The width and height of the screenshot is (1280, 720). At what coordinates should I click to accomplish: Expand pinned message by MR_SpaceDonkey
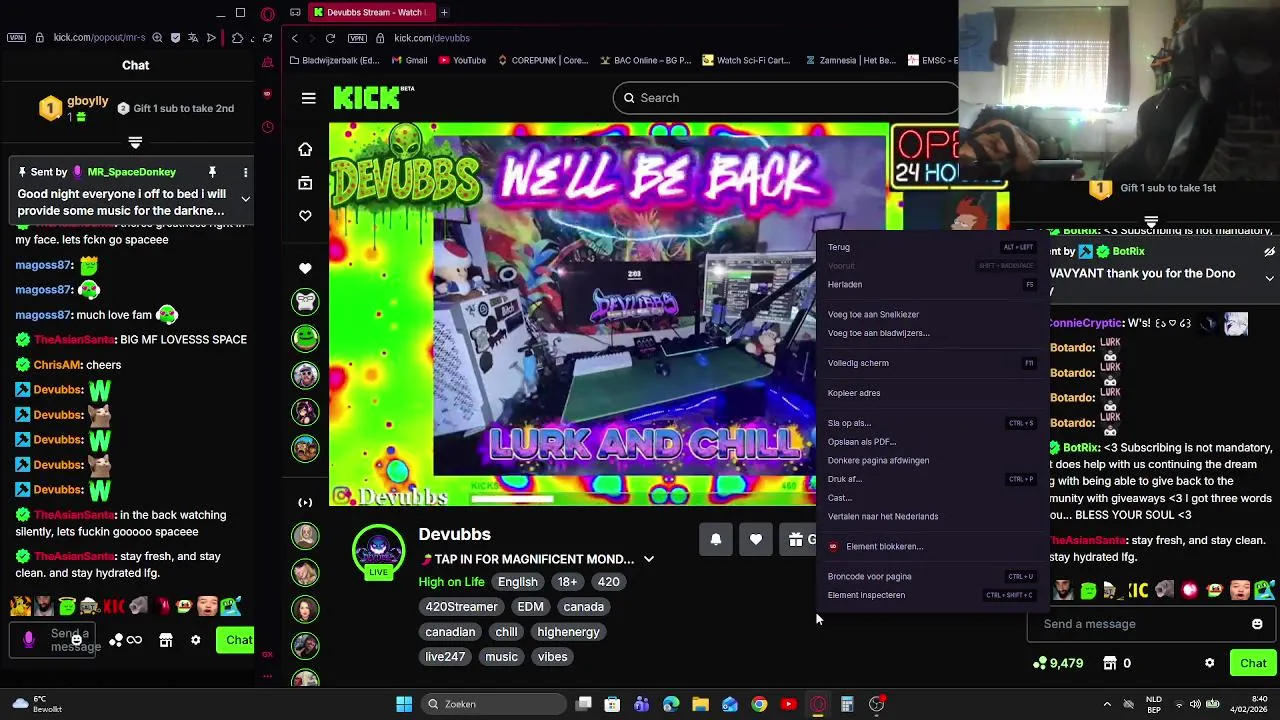click(245, 198)
